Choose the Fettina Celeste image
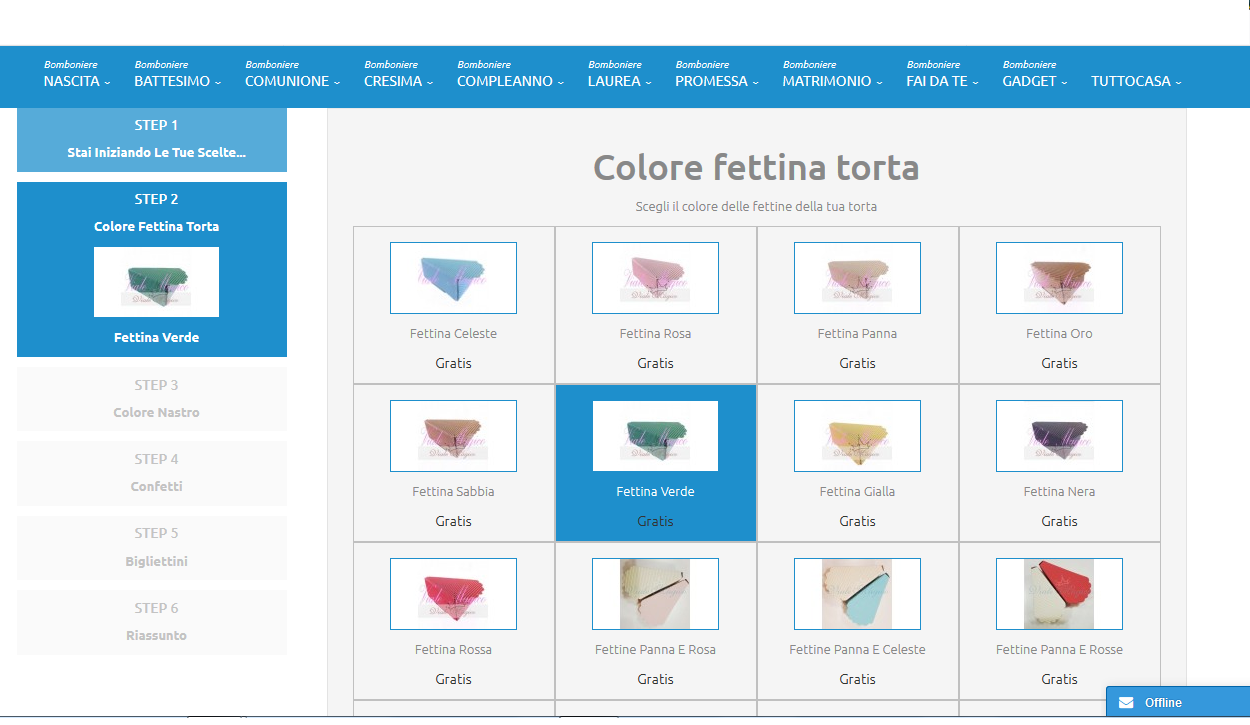1250x725 pixels. tap(453, 278)
